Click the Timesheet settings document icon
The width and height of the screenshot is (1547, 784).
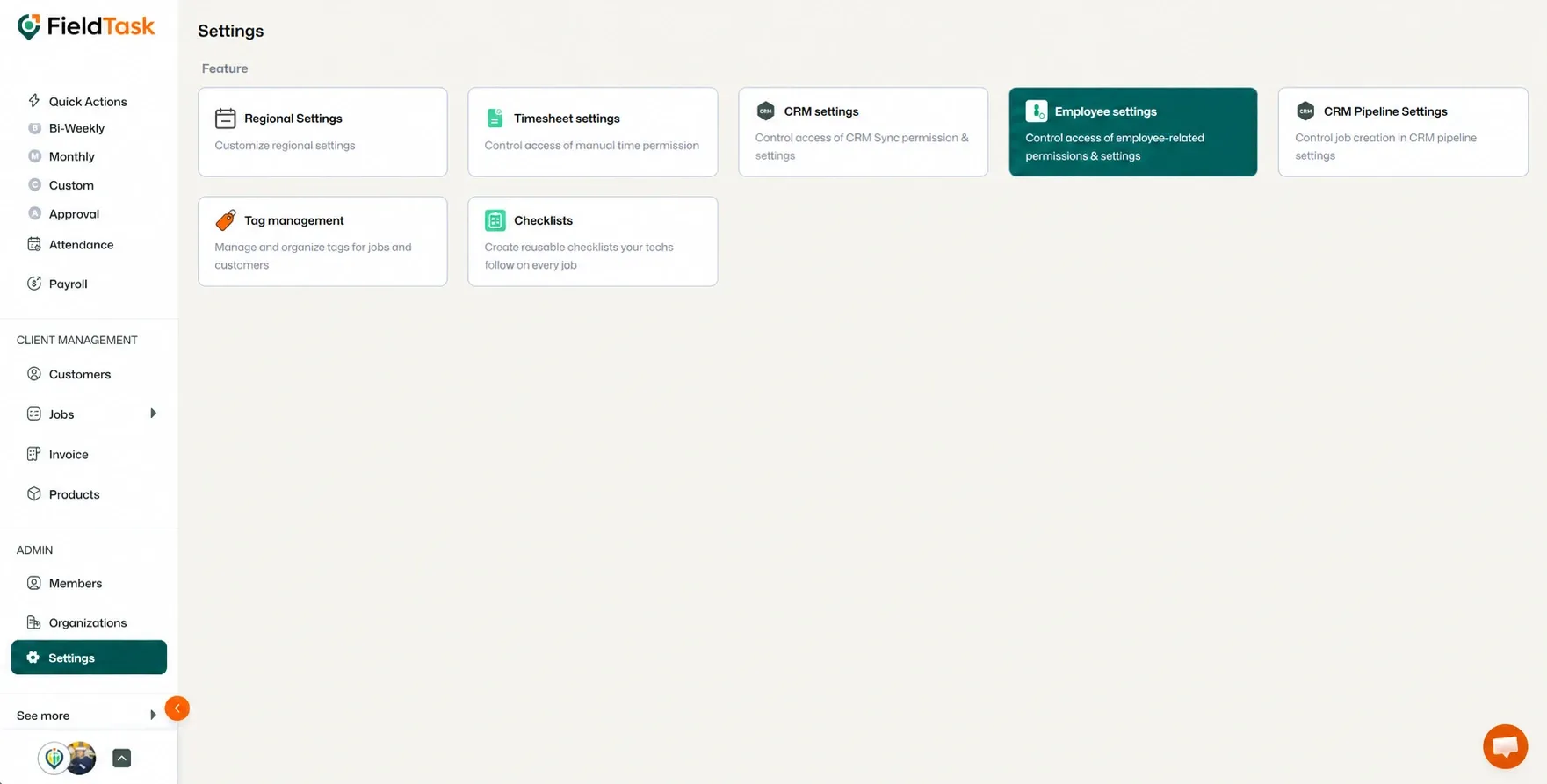(x=495, y=119)
